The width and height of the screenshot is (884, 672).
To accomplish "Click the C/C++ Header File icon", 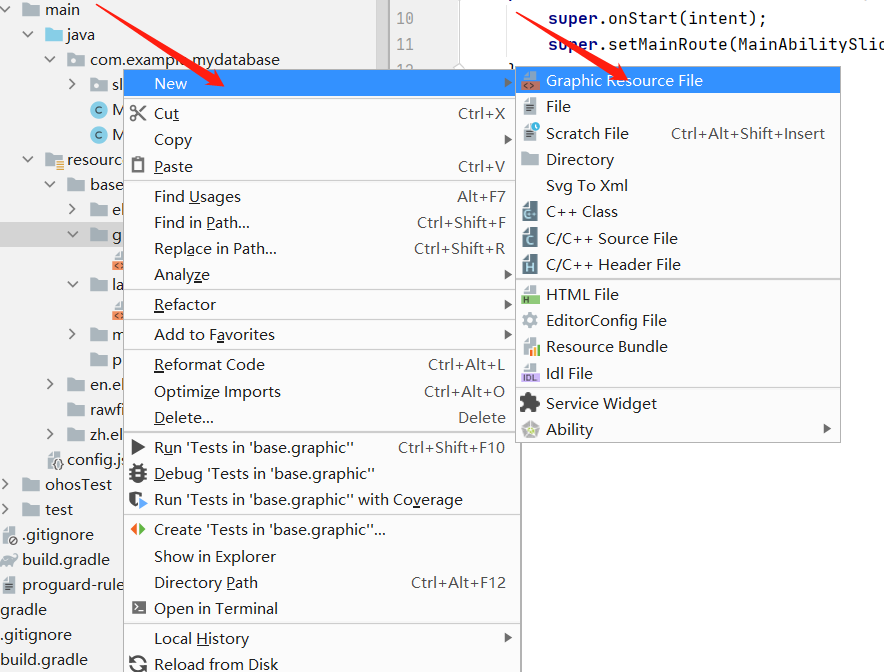I will pos(530,264).
